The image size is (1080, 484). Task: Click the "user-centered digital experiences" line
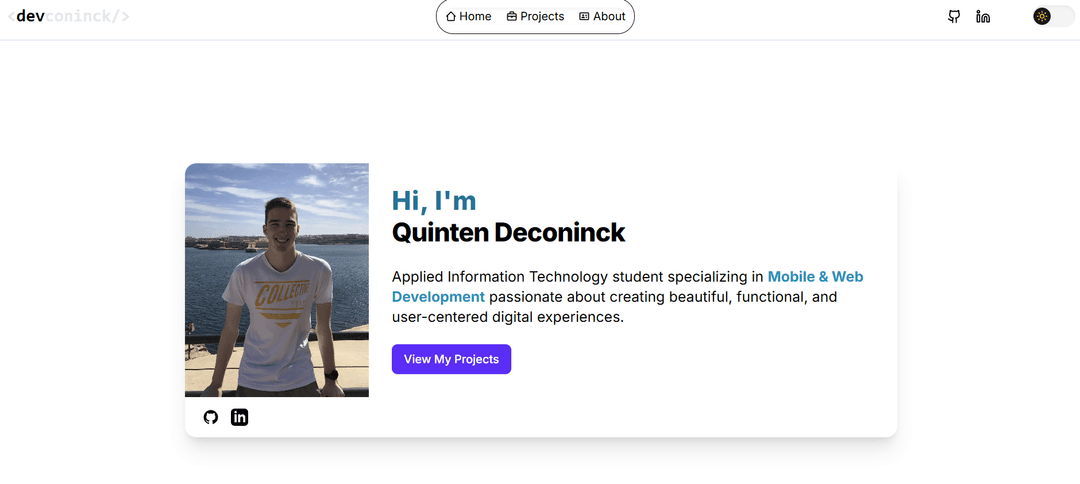click(x=507, y=317)
